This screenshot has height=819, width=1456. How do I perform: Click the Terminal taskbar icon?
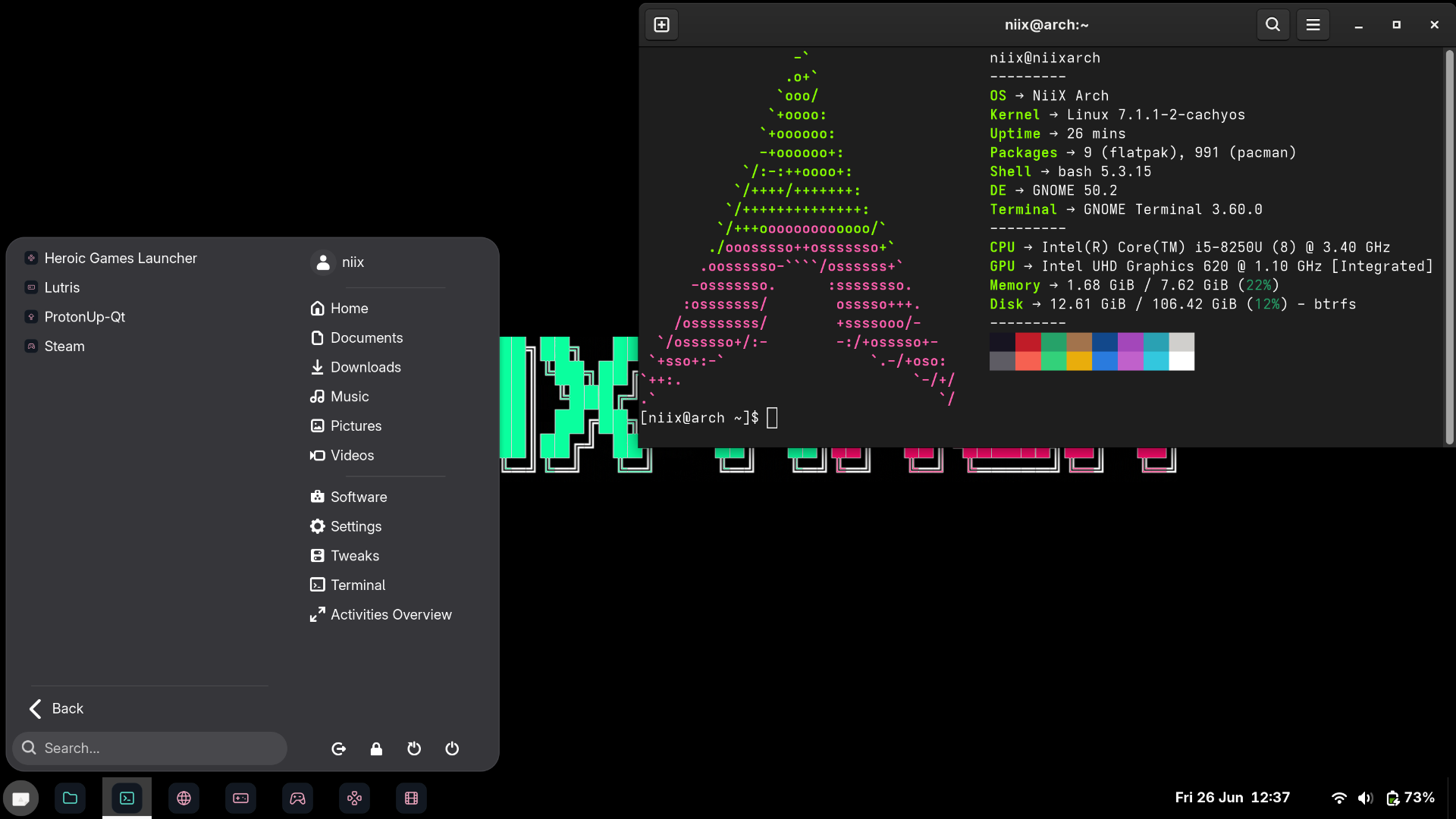coord(127,798)
